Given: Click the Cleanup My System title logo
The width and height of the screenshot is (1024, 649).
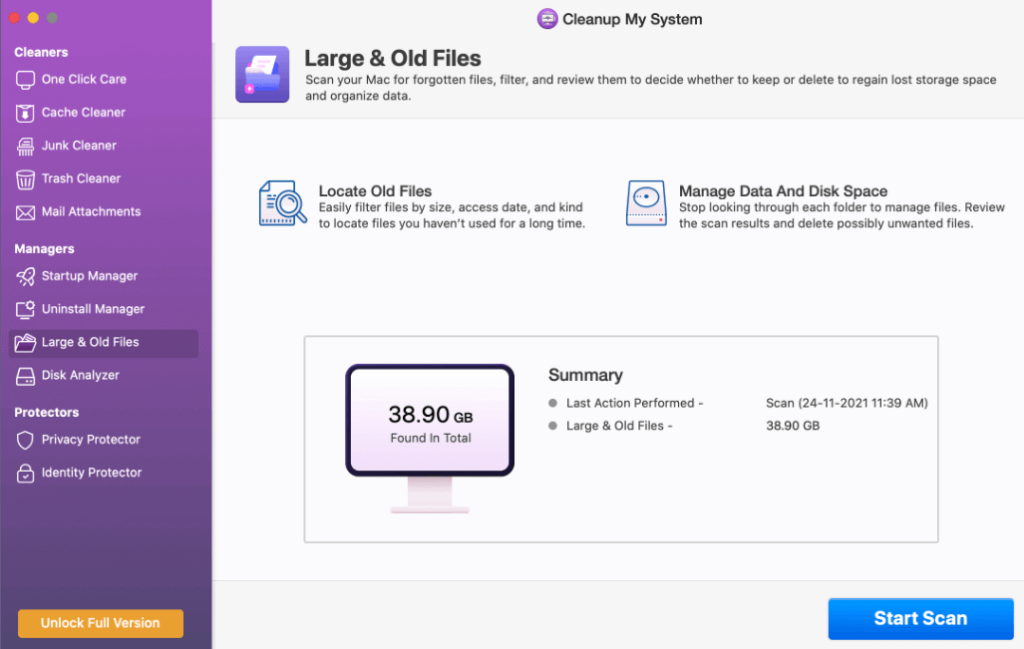Looking at the screenshot, I should (547, 19).
